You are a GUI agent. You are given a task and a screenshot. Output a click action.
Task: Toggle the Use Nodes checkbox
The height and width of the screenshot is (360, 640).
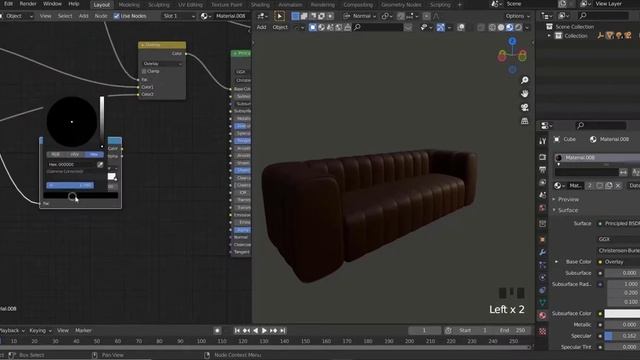(117, 16)
